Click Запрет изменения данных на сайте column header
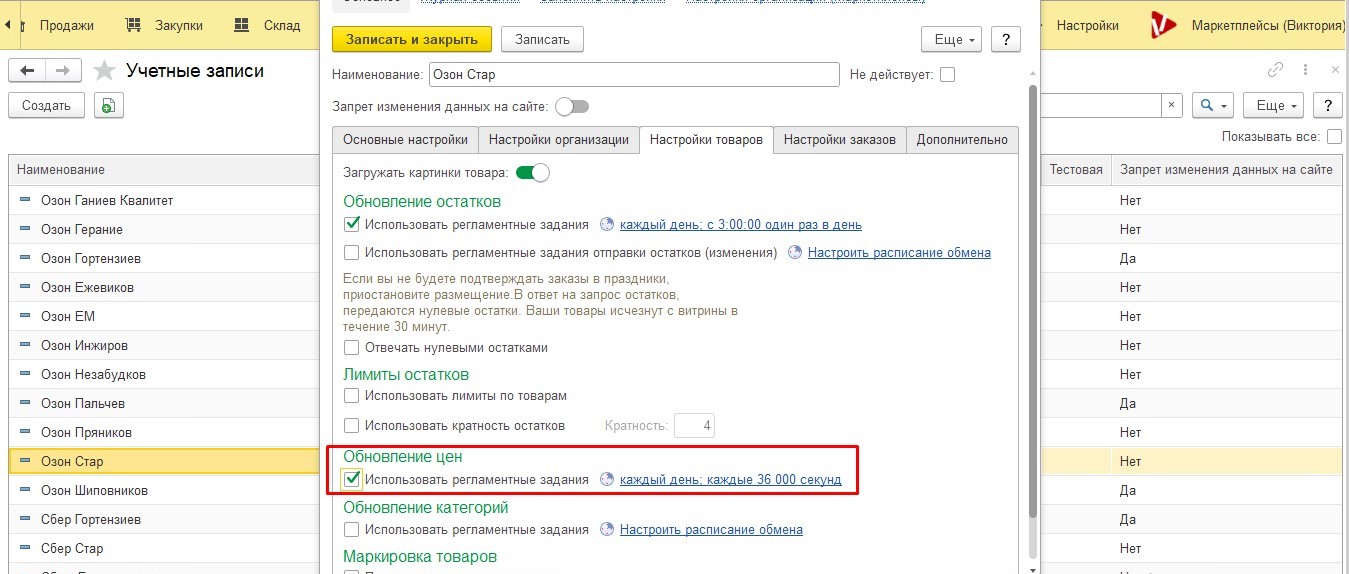This screenshot has width=1349, height=574. 1226,170
